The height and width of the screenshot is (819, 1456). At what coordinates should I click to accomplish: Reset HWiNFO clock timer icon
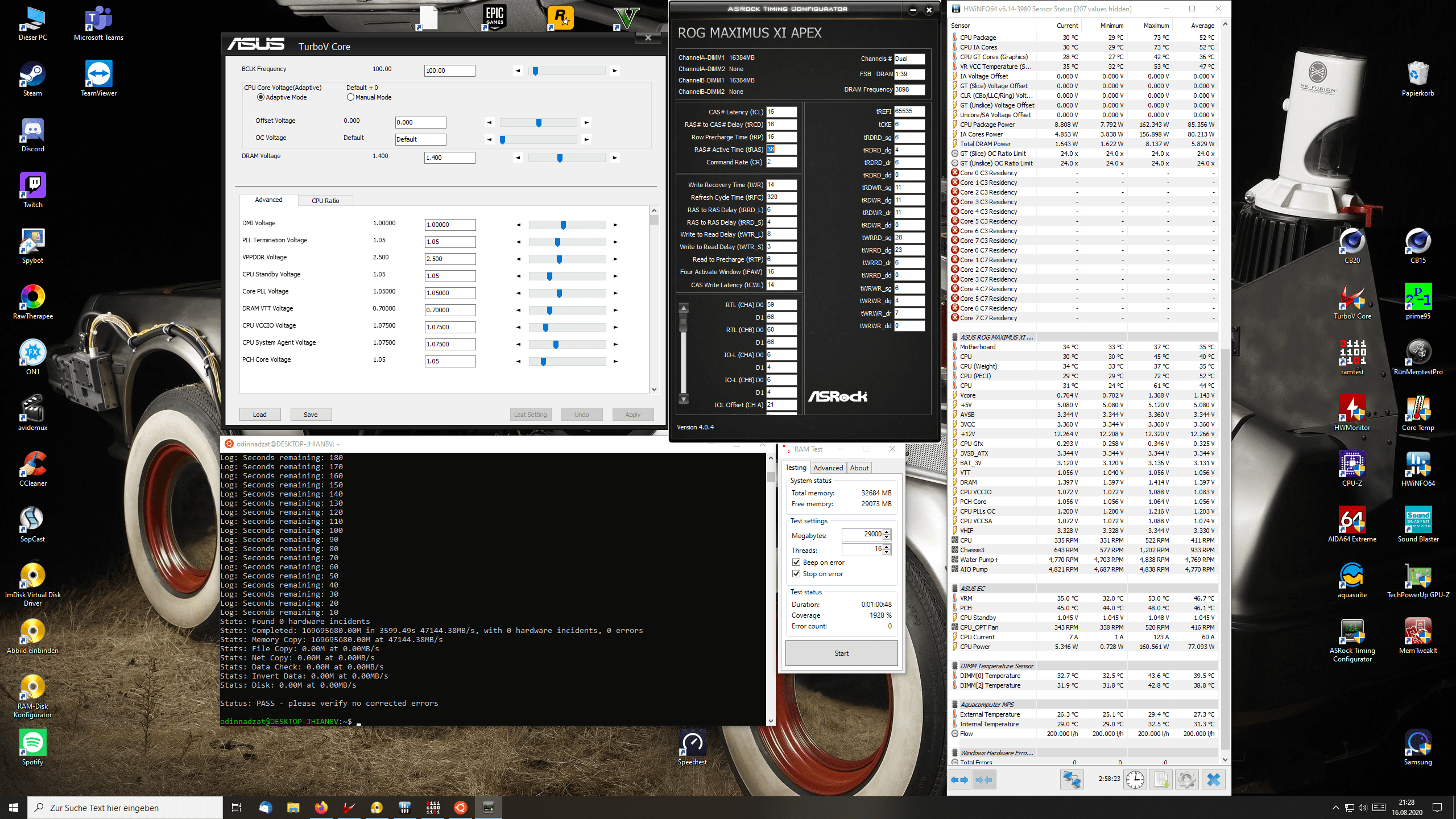pyautogui.click(x=1135, y=780)
